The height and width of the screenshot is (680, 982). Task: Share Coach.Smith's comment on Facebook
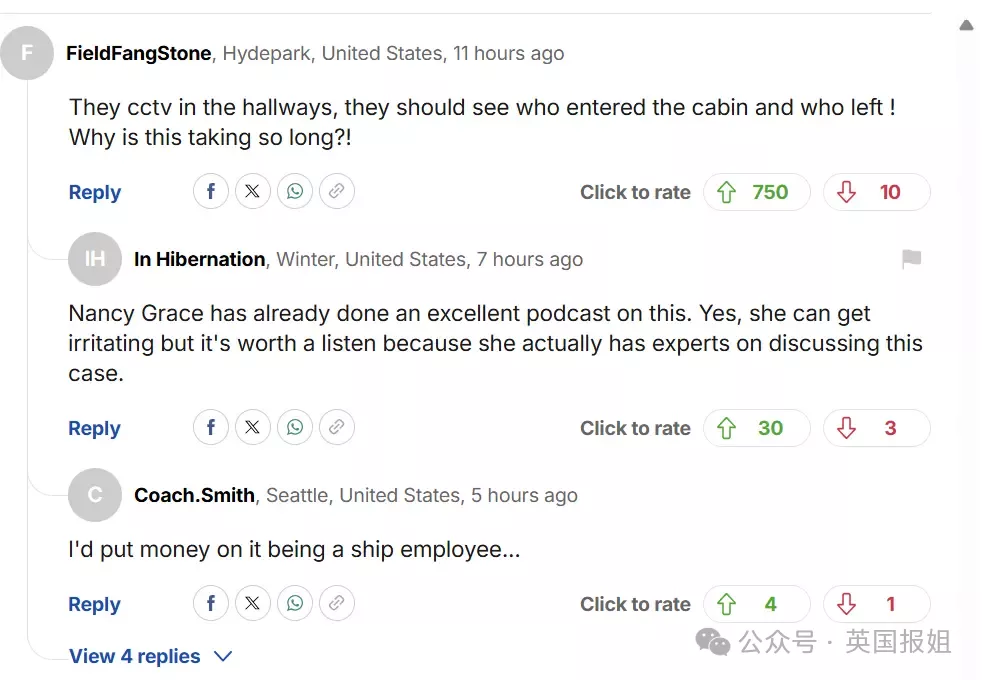click(211, 604)
